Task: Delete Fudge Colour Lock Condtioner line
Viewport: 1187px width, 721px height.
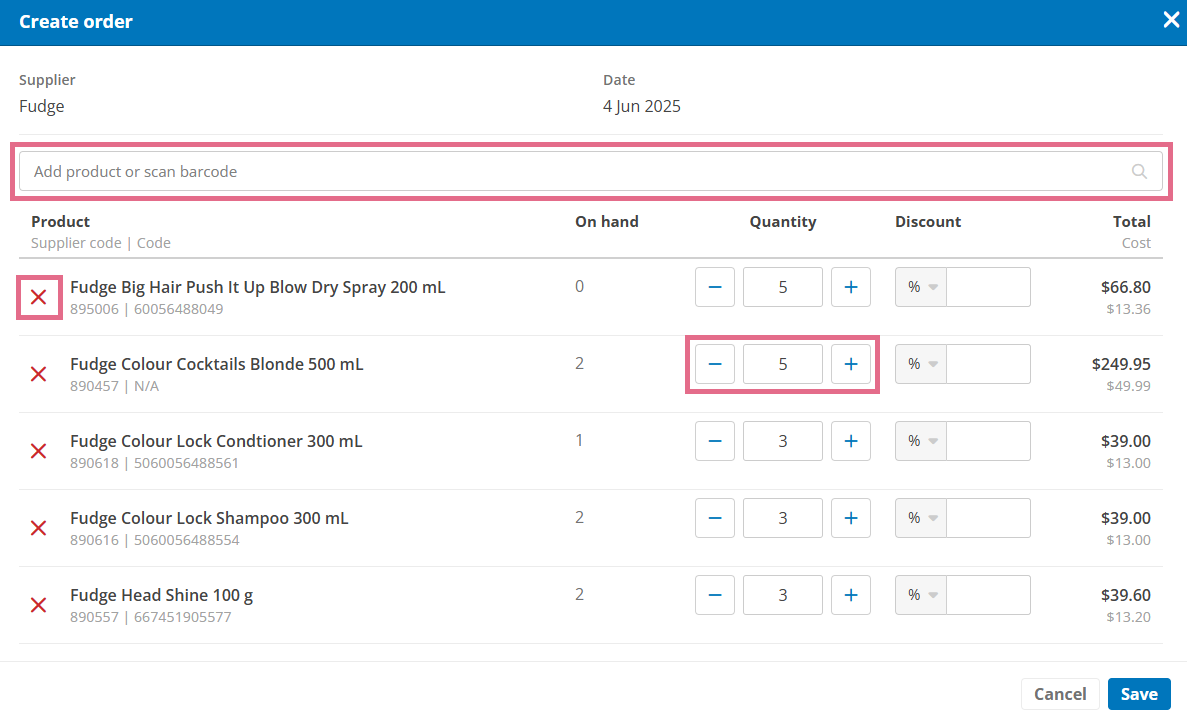Action: click(x=39, y=451)
